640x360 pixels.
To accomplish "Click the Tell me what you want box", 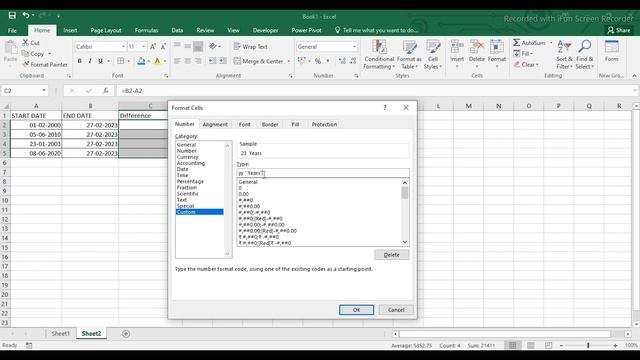I will (376, 30).
